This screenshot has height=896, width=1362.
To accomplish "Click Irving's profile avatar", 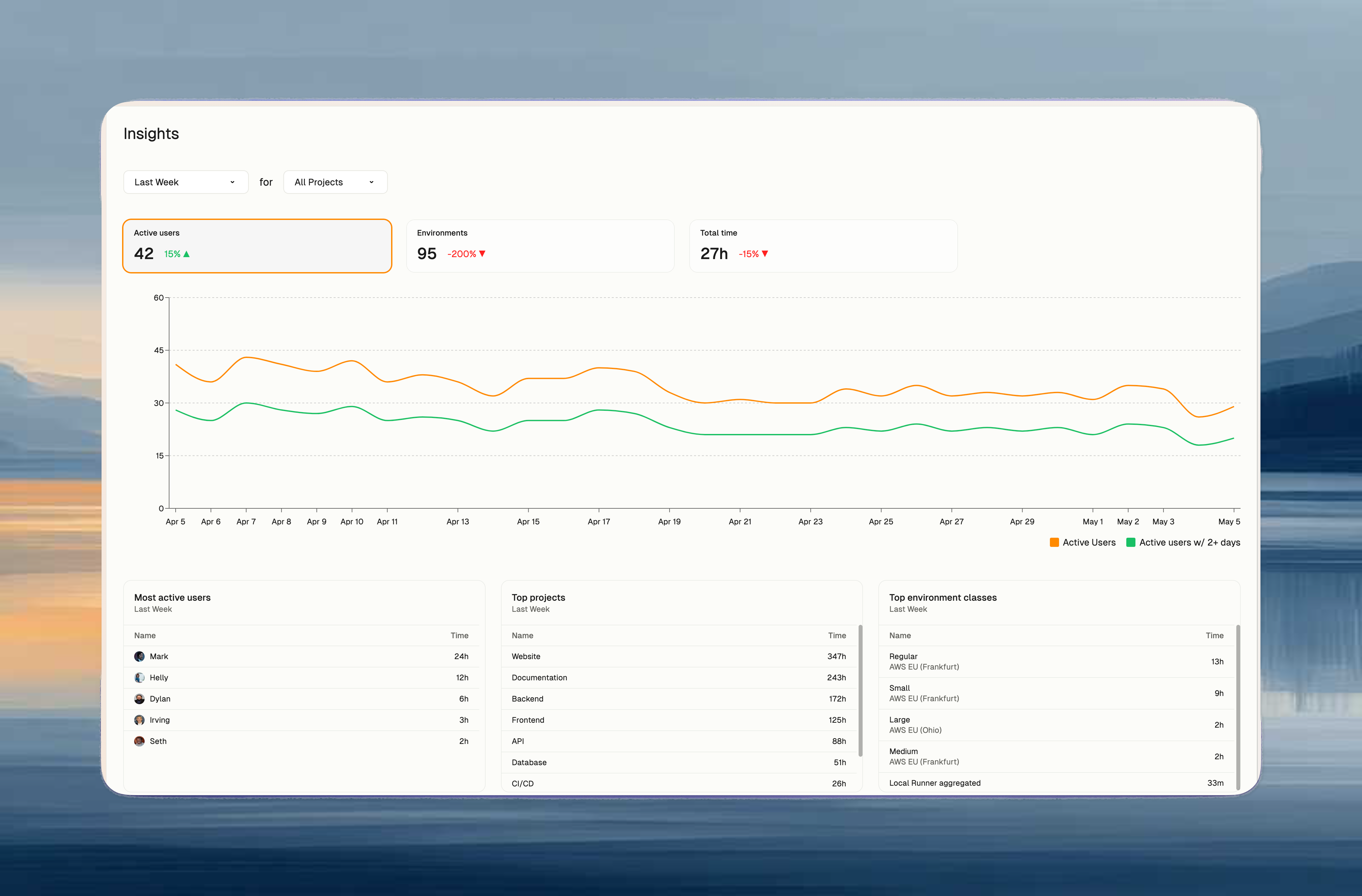I will tap(139, 720).
